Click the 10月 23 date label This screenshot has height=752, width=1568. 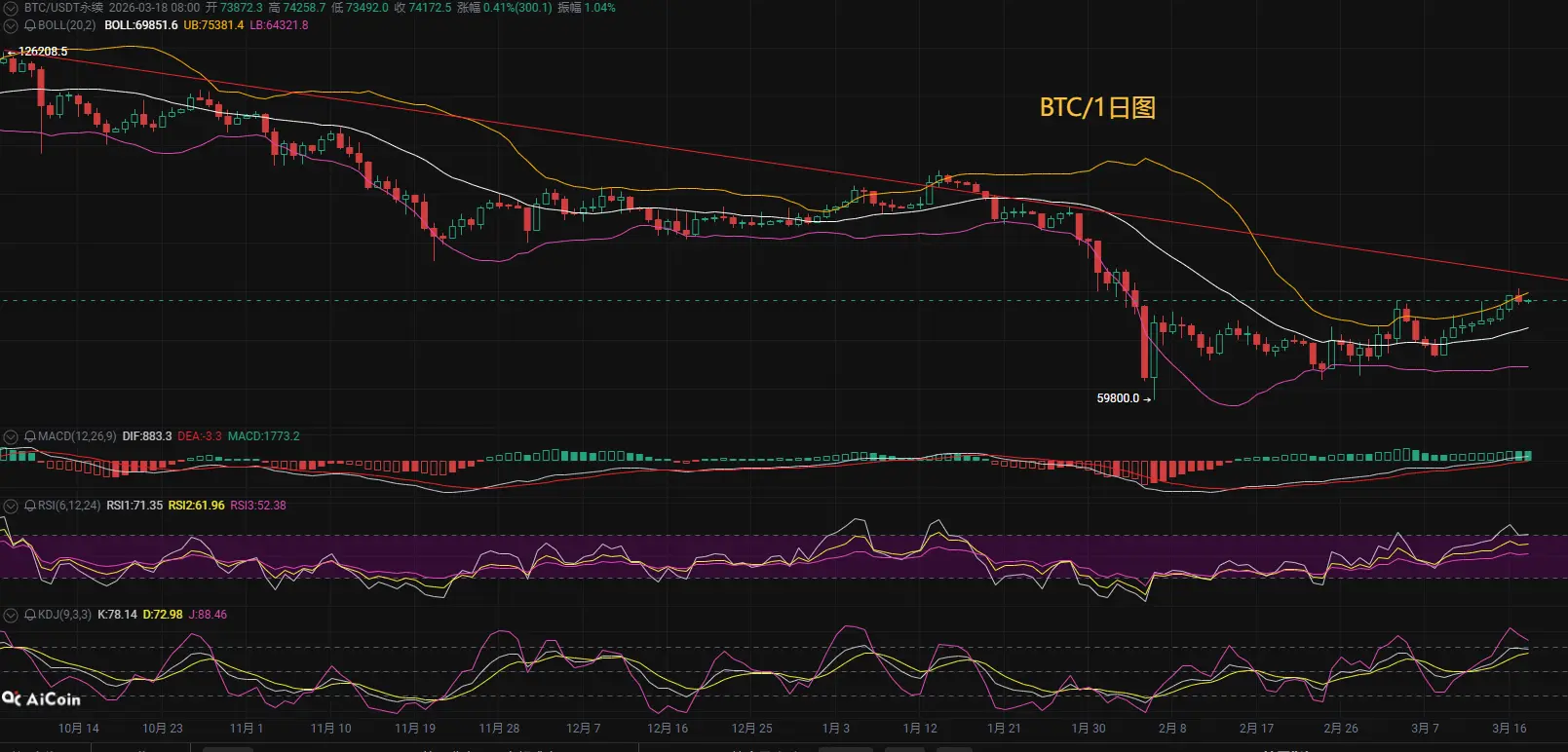tap(163, 729)
